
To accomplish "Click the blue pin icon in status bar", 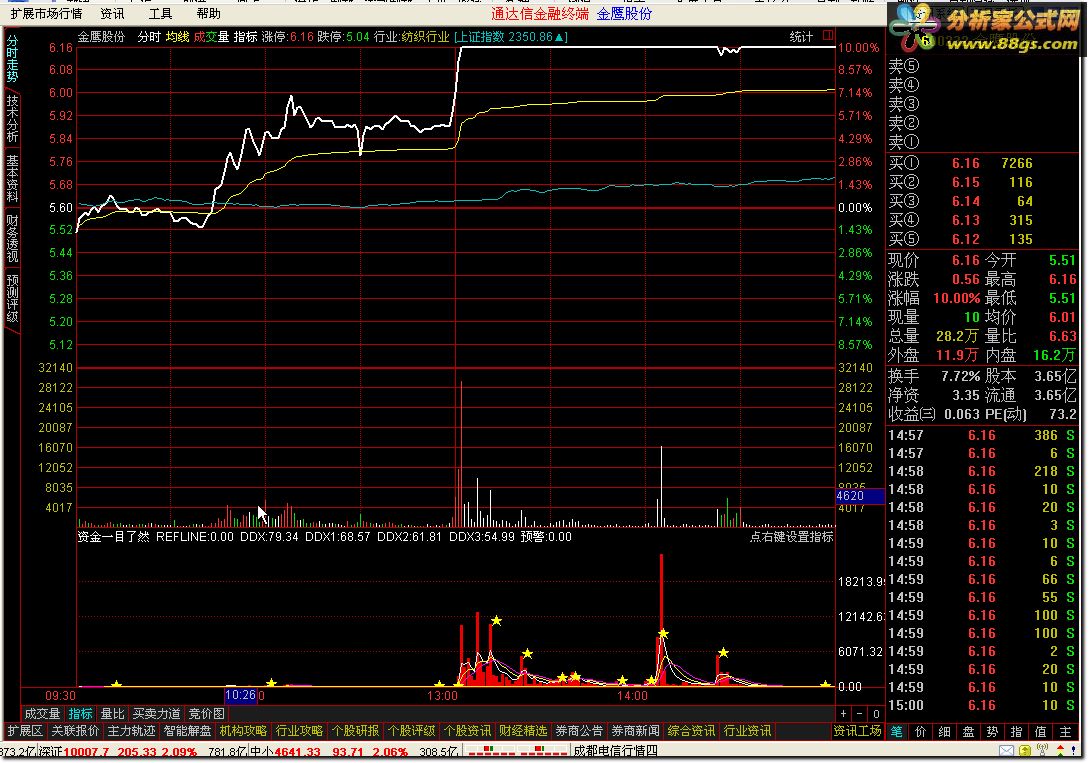I will point(1074,751).
